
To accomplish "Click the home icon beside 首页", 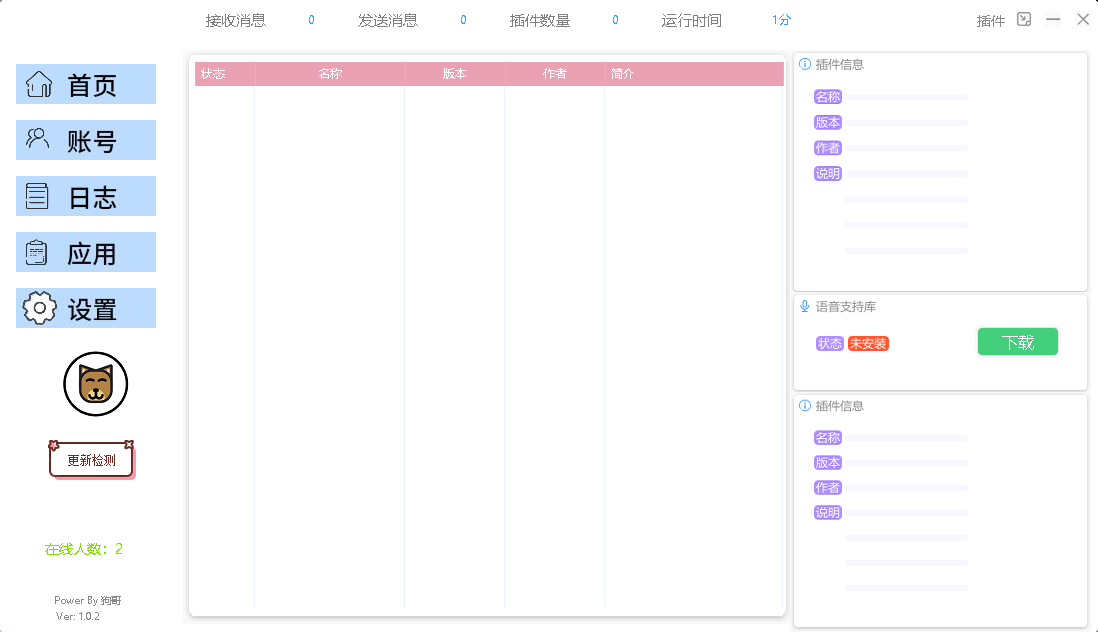I will [x=39, y=84].
